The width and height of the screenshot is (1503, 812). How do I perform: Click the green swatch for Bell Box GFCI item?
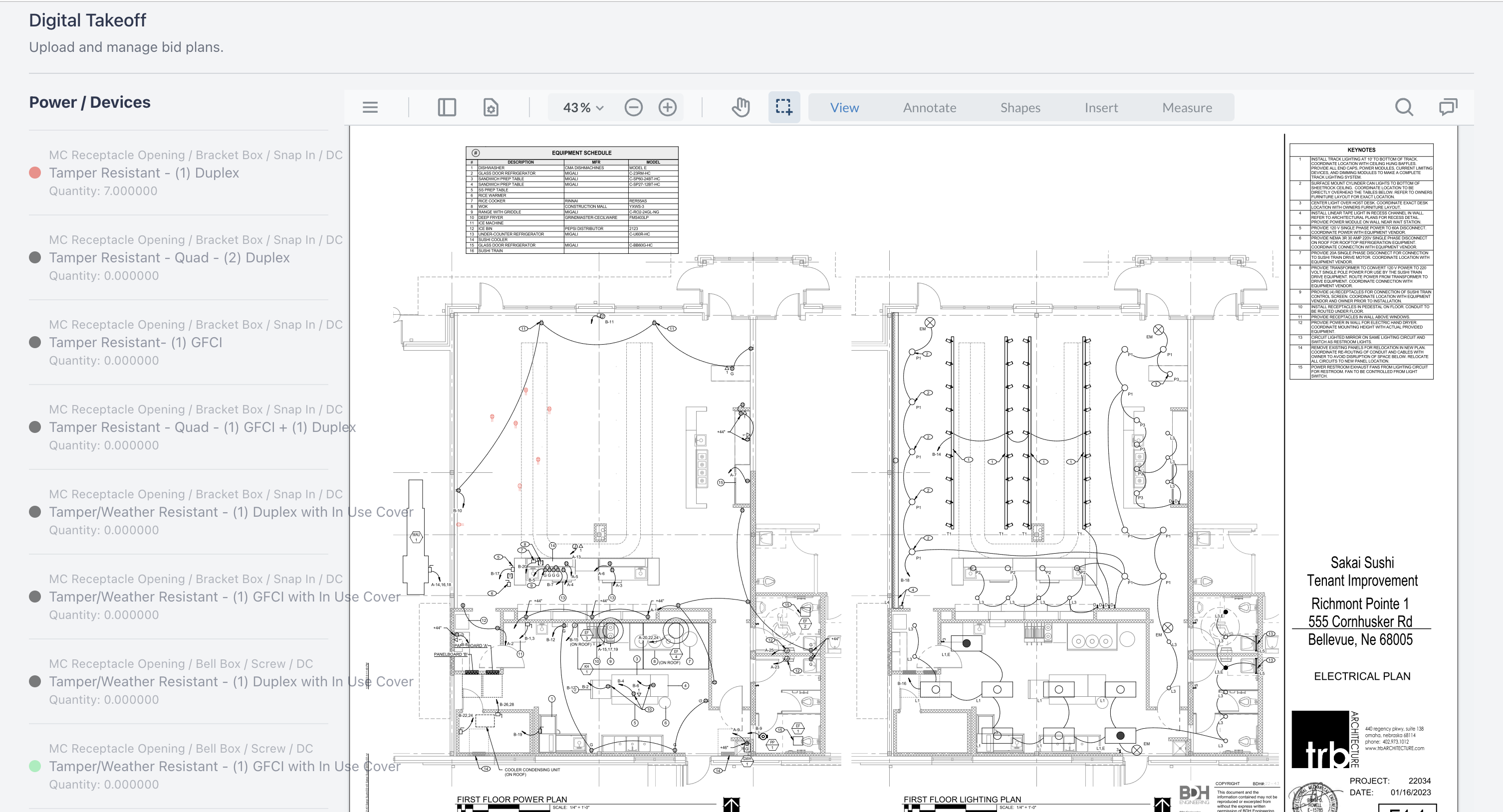35,767
